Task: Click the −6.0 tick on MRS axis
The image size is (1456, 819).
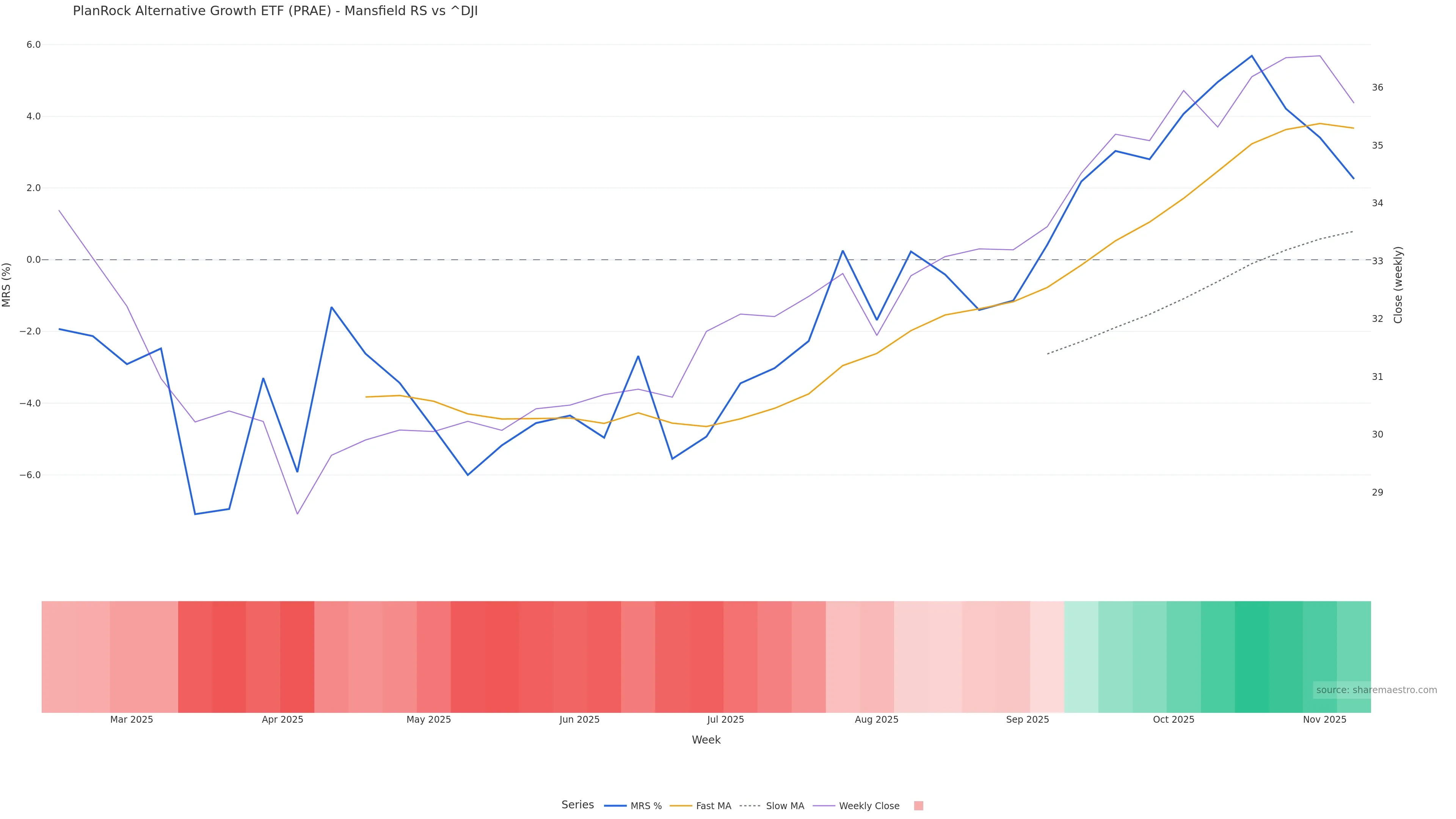Action: 30,475
